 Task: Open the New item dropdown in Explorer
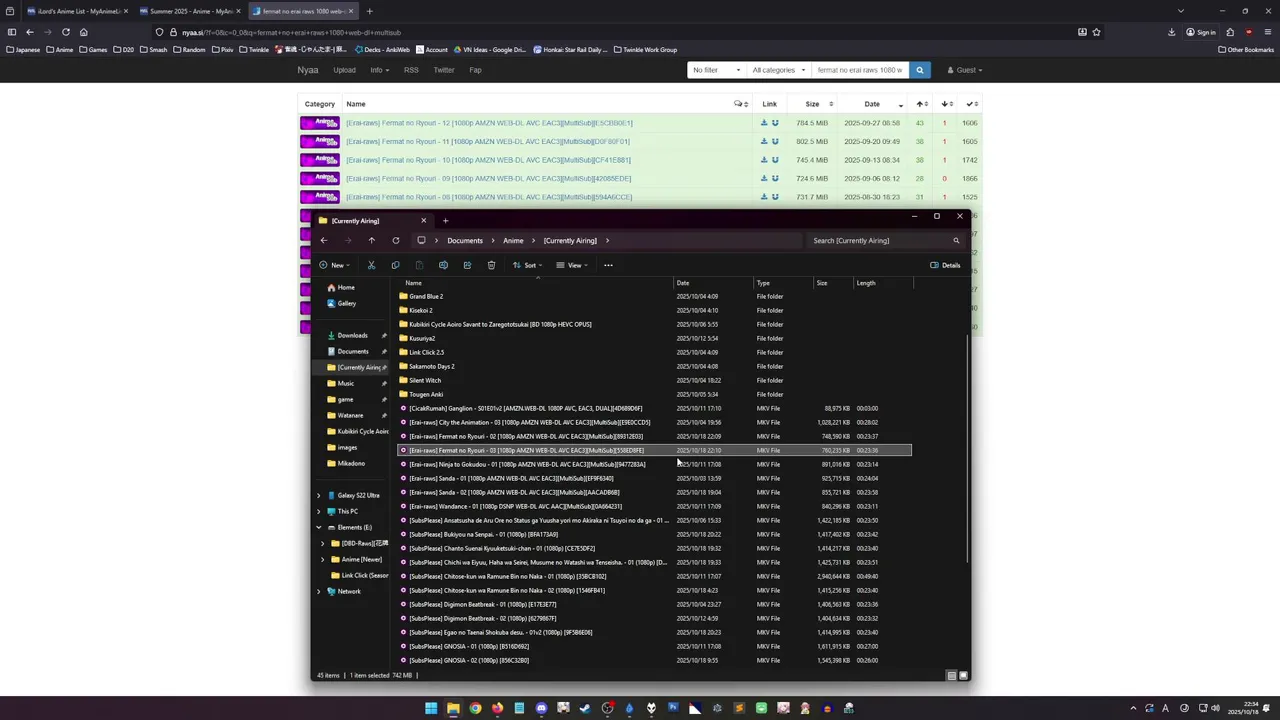coord(334,265)
